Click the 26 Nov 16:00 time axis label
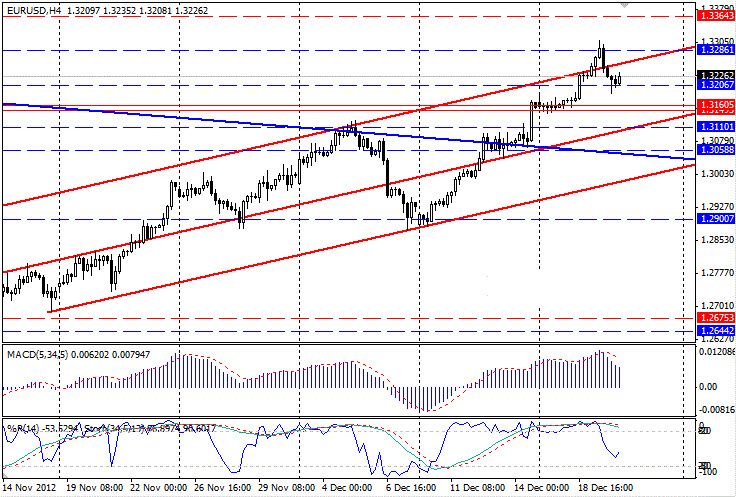This screenshot has width=736, height=497. (220, 489)
